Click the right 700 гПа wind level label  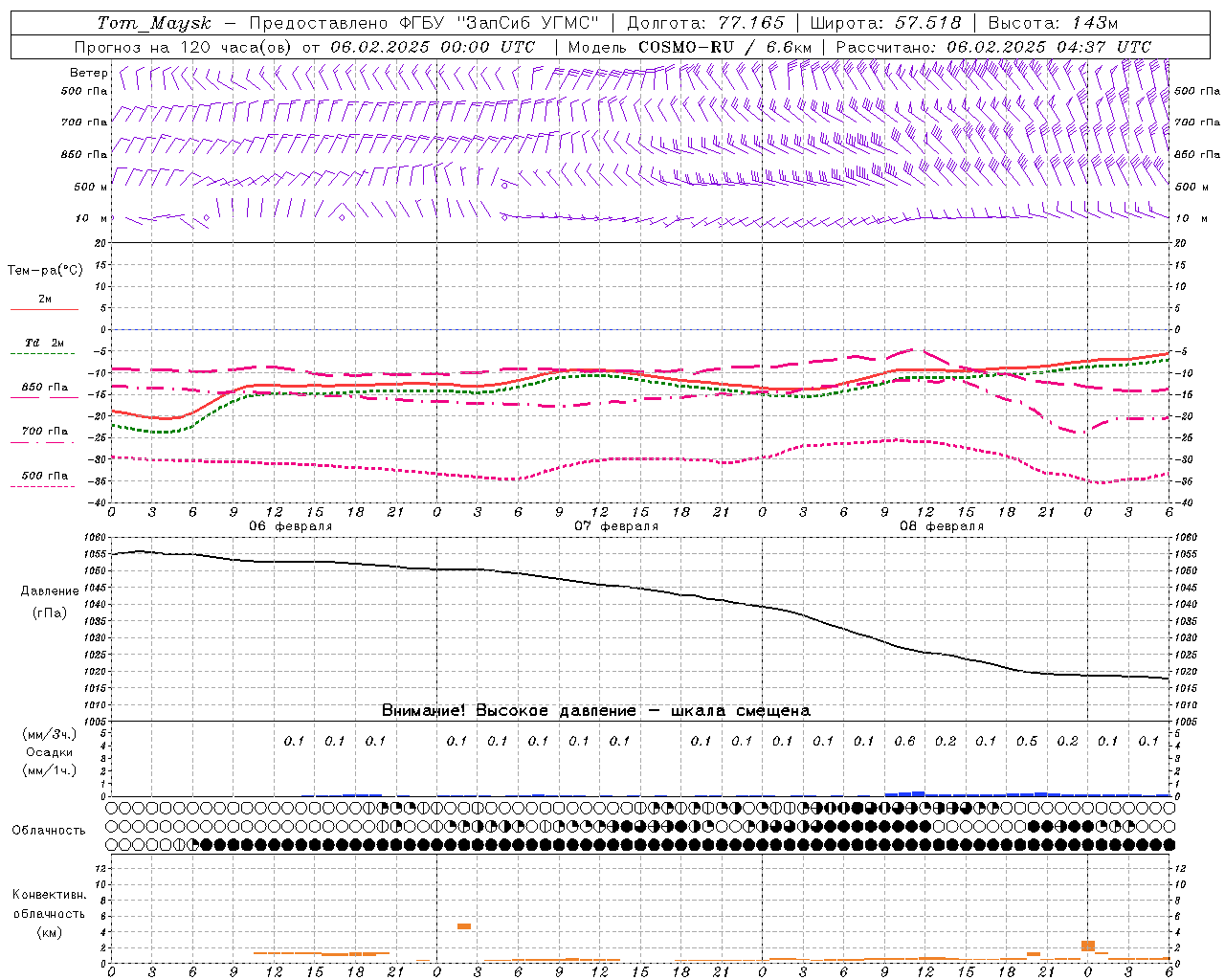(1197, 122)
